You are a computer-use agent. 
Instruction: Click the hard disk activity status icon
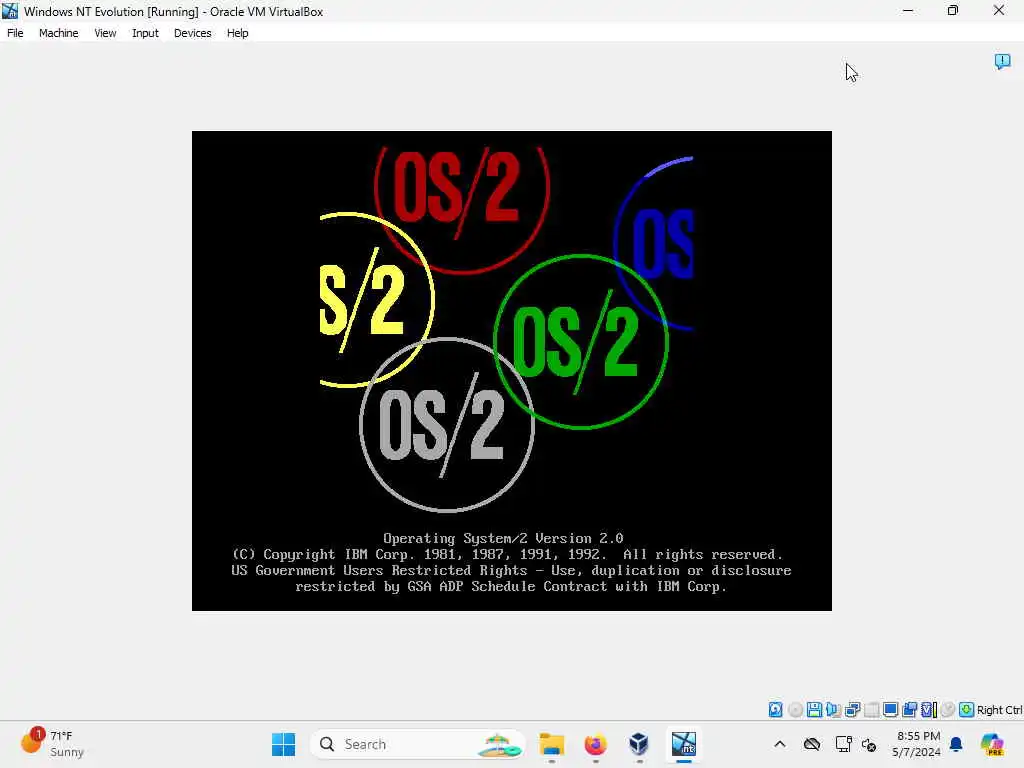pos(775,710)
